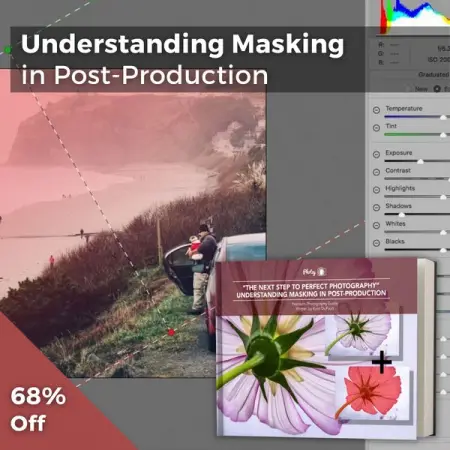Click the B value readout

(x=389, y=62)
